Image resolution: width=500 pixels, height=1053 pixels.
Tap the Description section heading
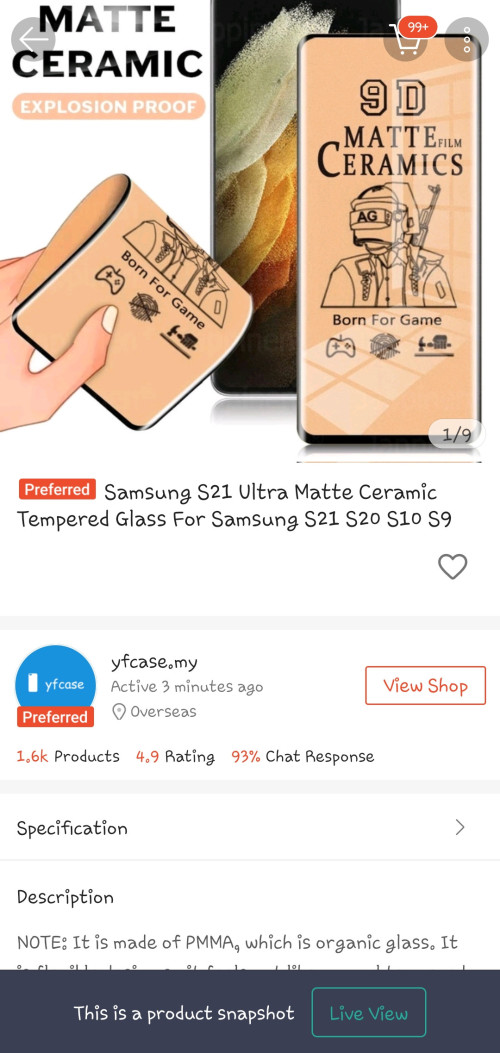coord(65,897)
